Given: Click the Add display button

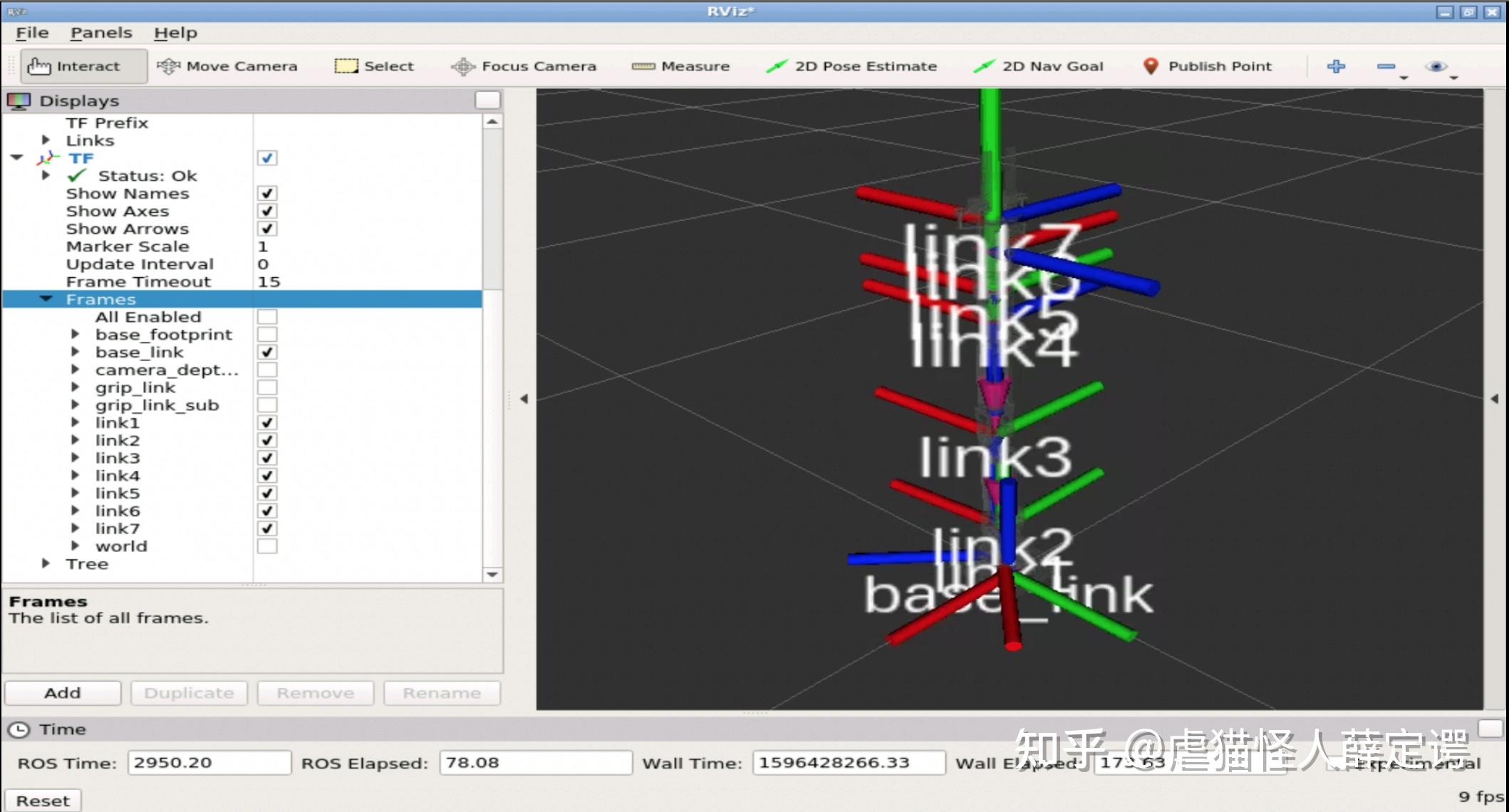Looking at the screenshot, I should point(63,693).
